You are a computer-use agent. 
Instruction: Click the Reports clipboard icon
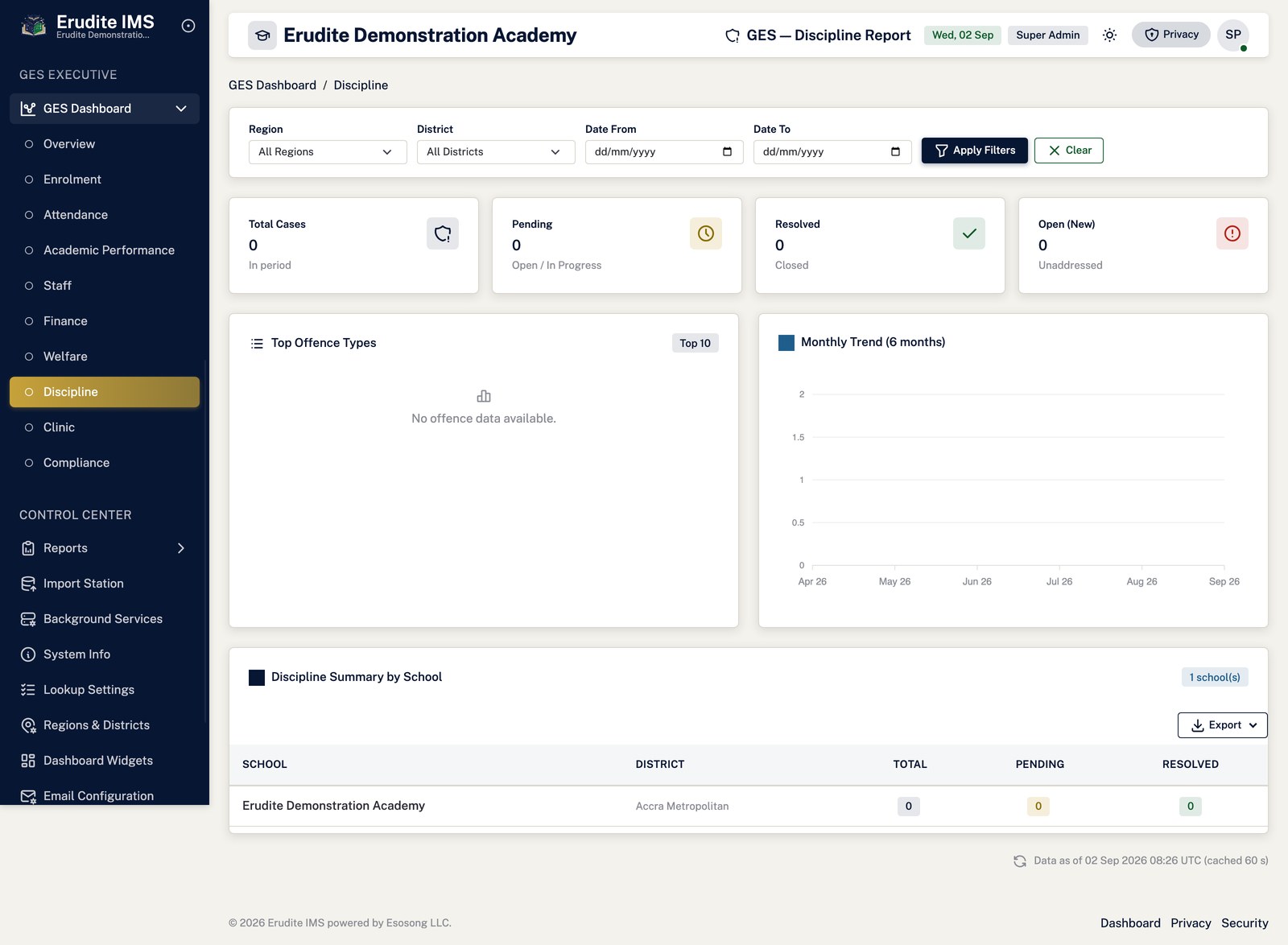click(x=28, y=548)
